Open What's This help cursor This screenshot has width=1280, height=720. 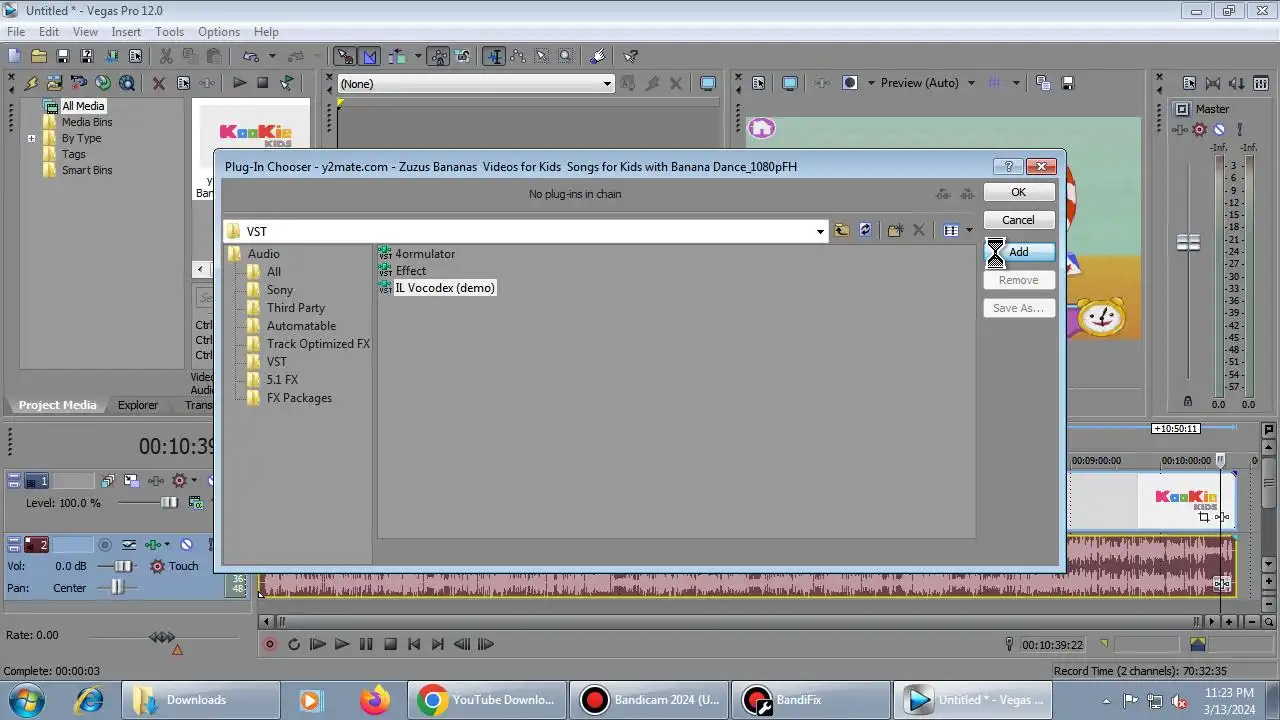point(630,57)
